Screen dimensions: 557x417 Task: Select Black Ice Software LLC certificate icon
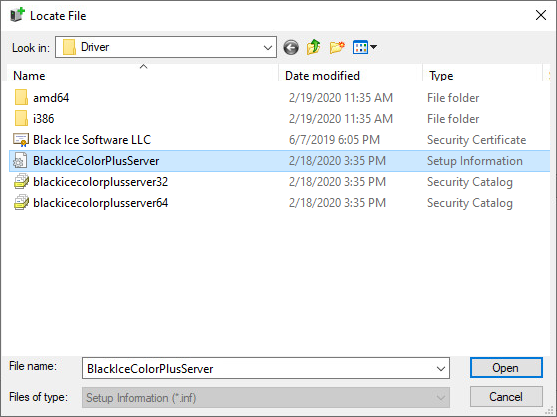pyautogui.click(x=21, y=140)
